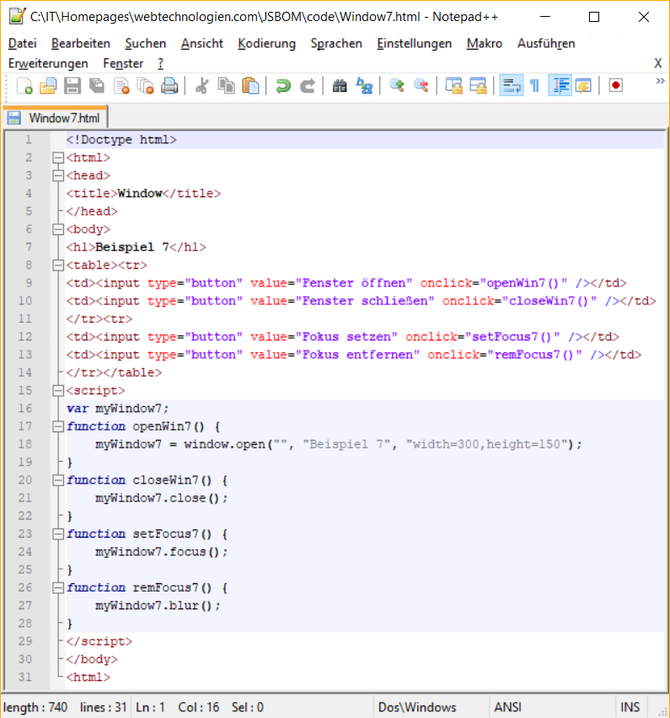Click the user-defined language toolbar icon
Viewport: 670px width, 718px height.
(x=583, y=86)
